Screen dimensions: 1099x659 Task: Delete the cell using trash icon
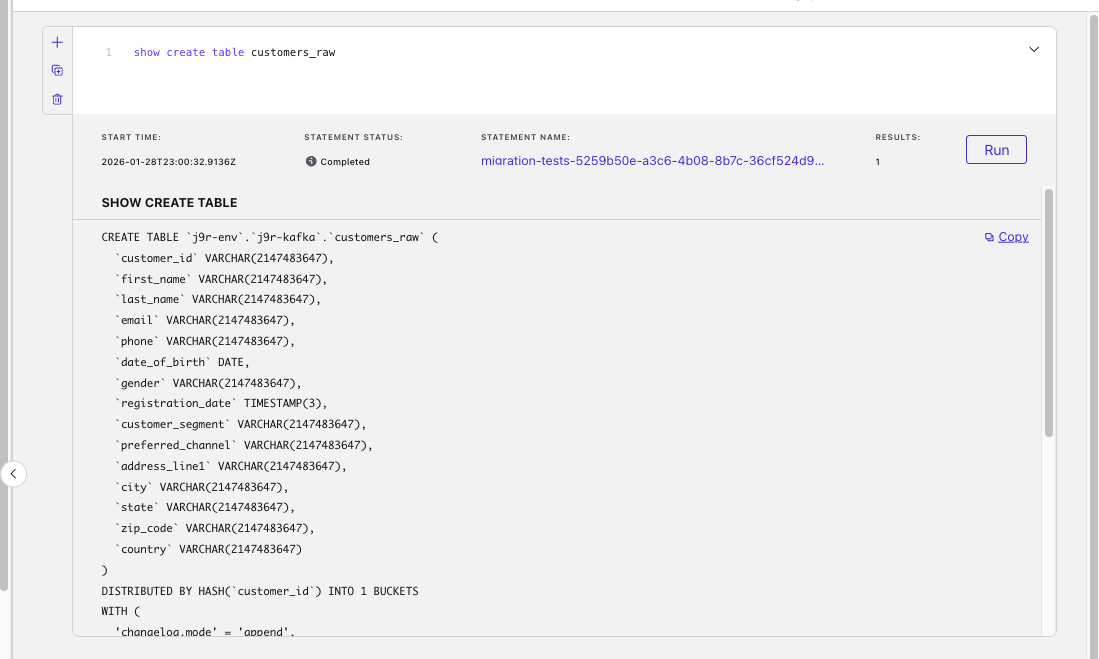click(57, 99)
